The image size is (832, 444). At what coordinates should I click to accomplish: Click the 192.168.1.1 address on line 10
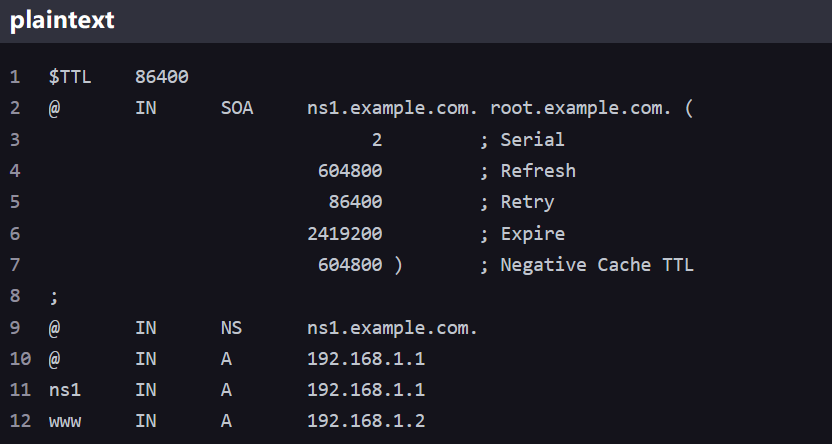366,358
